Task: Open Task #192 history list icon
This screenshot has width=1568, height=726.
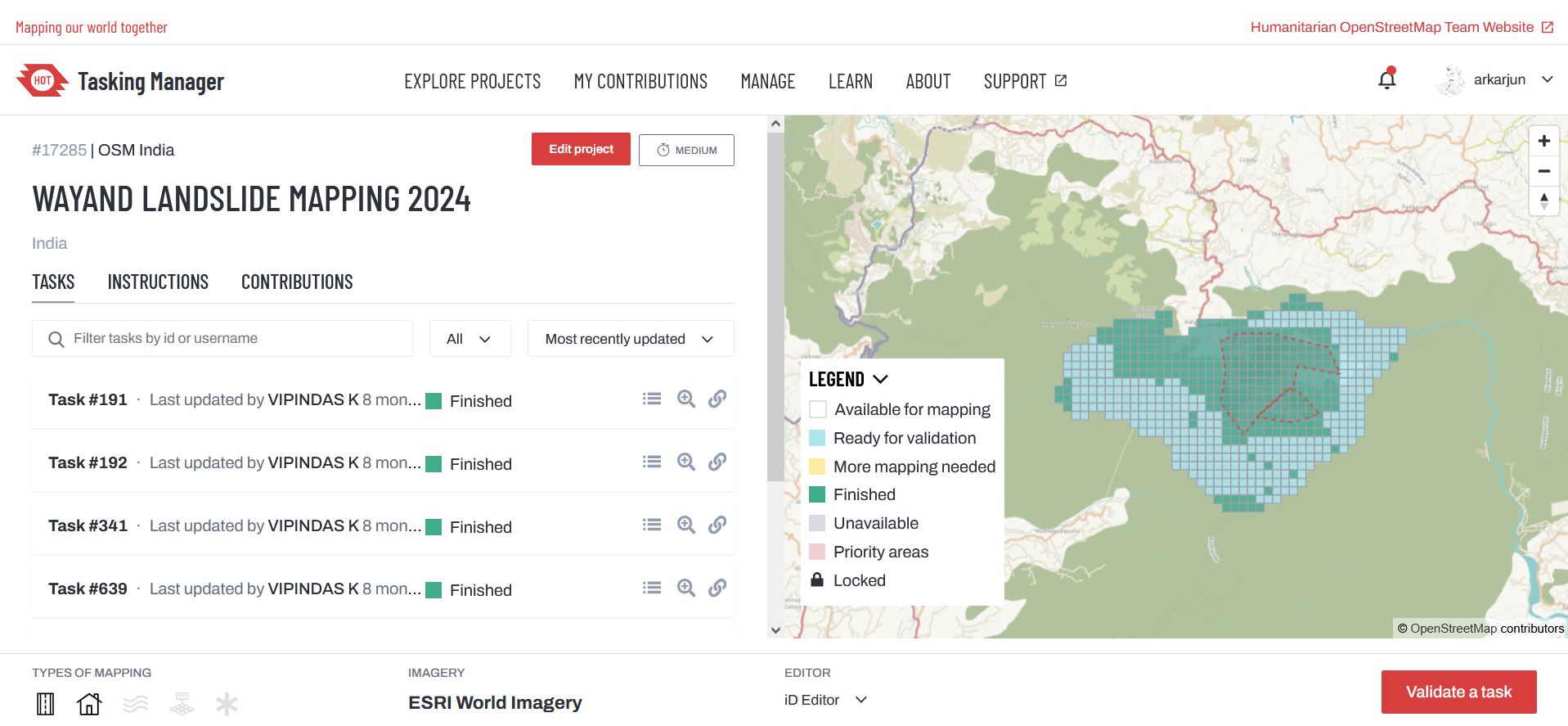Action: [652, 462]
